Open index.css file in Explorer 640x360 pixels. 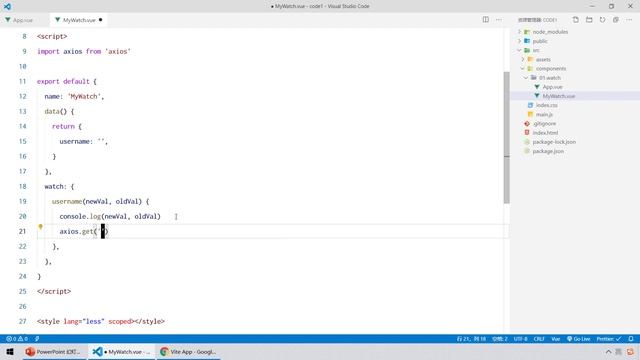[x=547, y=105]
